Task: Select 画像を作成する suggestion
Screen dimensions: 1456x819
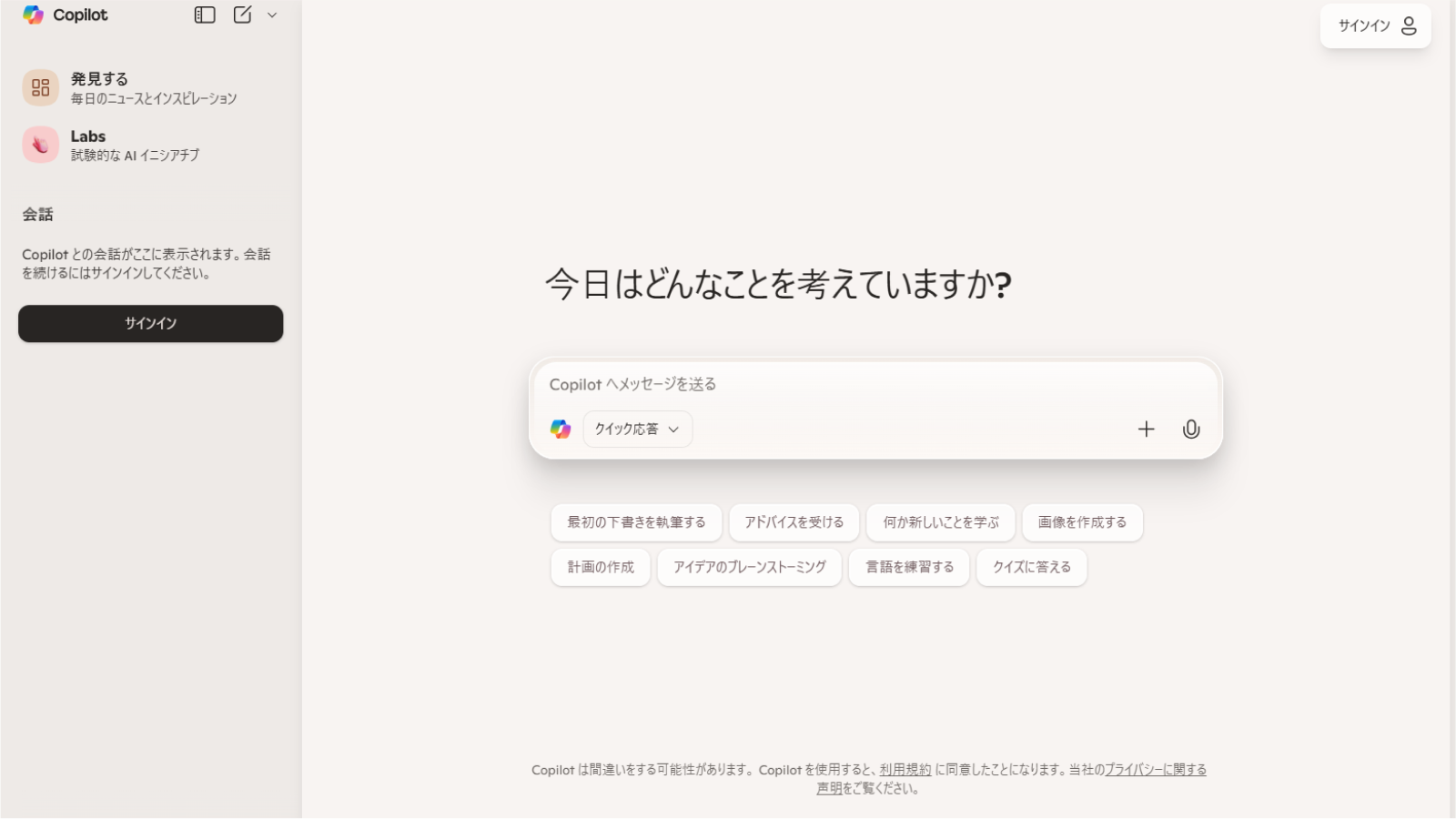Action: click(1082, 522)
